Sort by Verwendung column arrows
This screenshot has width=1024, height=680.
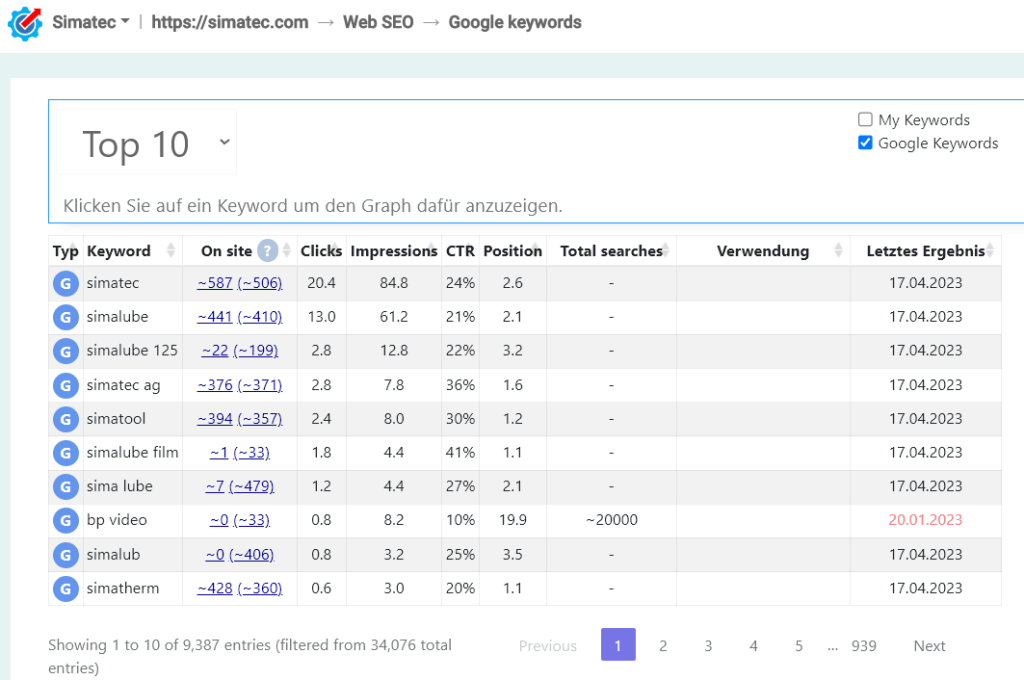coord(839,250)
